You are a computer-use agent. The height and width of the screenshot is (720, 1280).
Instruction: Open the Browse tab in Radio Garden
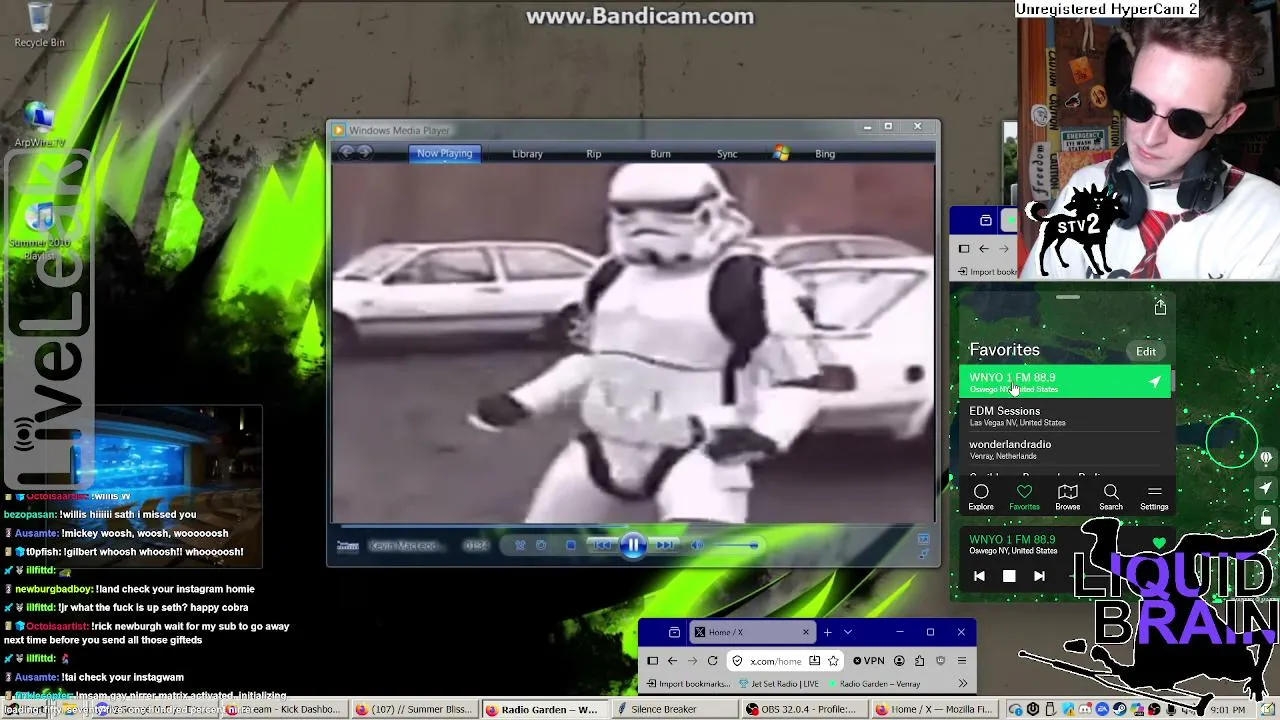[x=1068, y=497]
